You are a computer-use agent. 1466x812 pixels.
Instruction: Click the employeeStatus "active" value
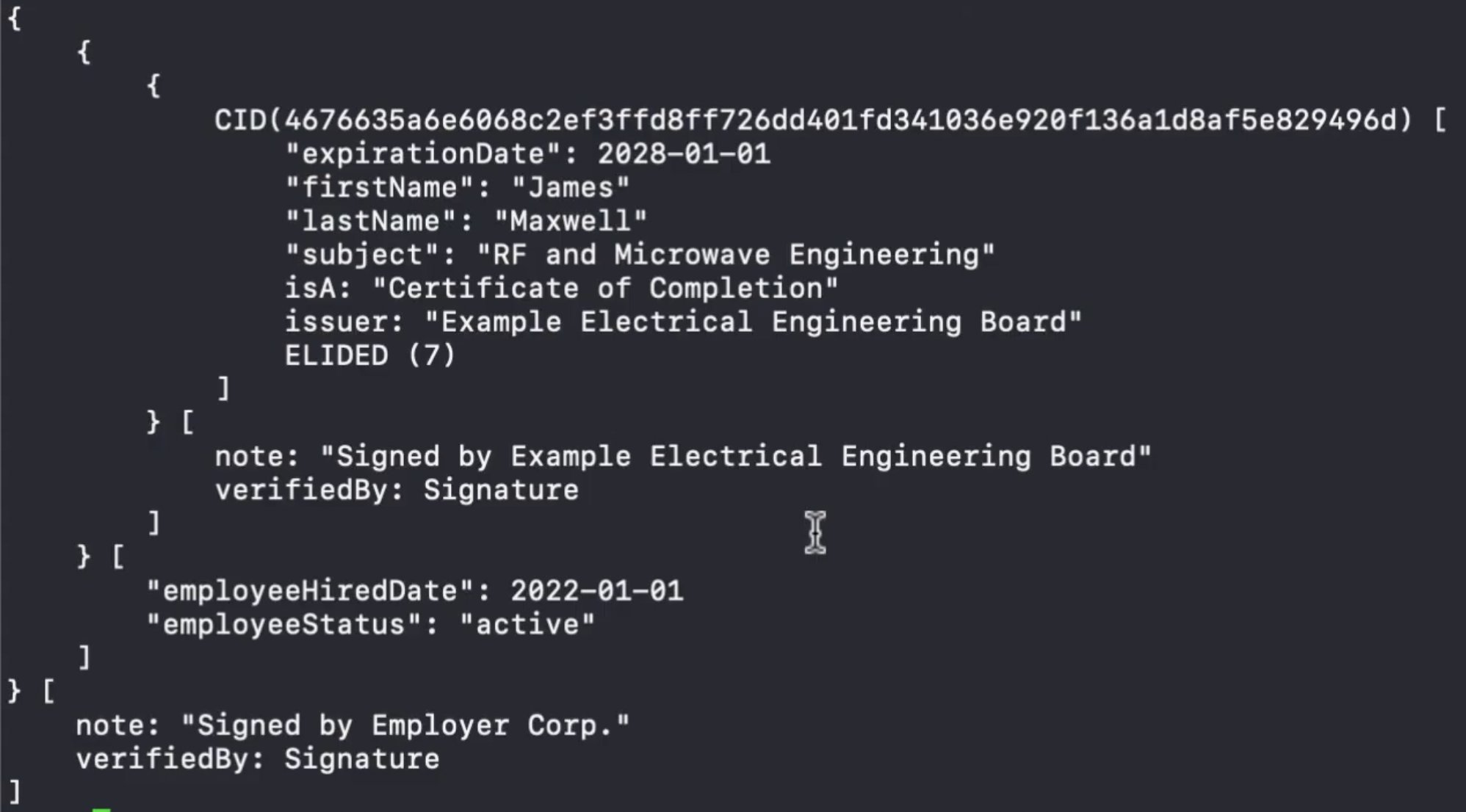point(527,625)
